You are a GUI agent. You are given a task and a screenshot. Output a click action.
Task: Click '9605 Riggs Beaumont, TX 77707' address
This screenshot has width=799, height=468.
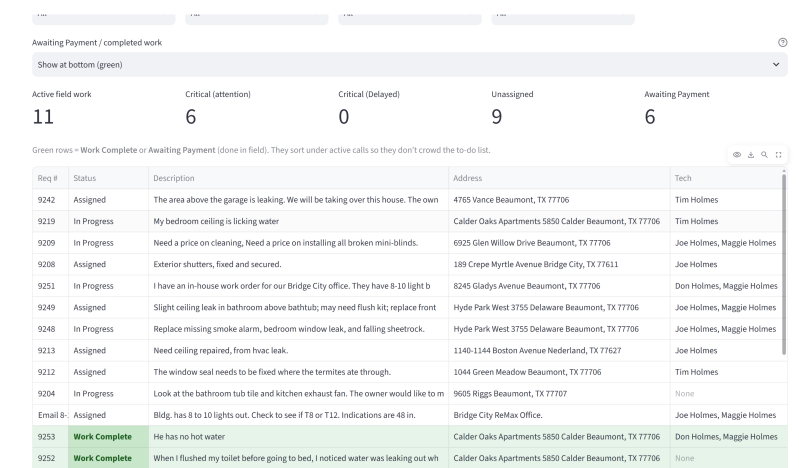(x=560, y=394)
